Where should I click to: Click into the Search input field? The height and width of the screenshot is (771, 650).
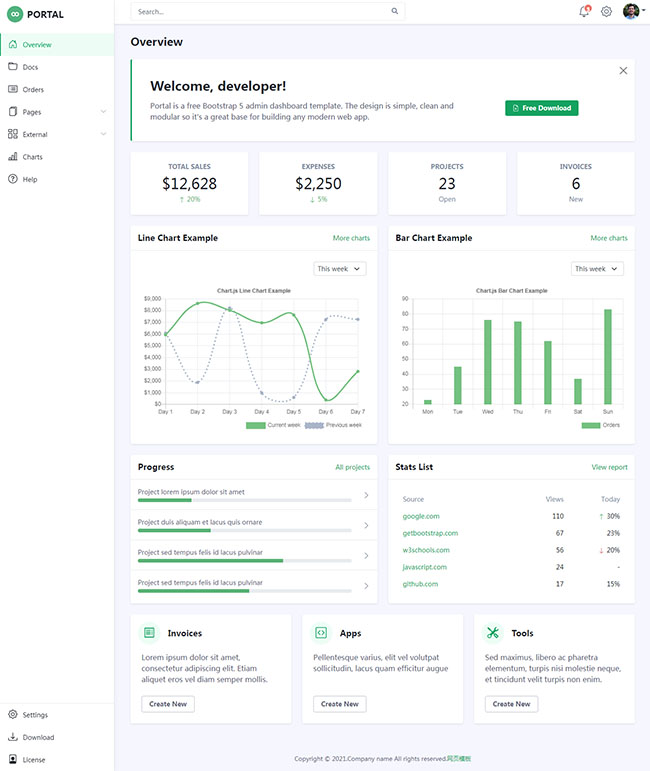[x=260, y=12]
